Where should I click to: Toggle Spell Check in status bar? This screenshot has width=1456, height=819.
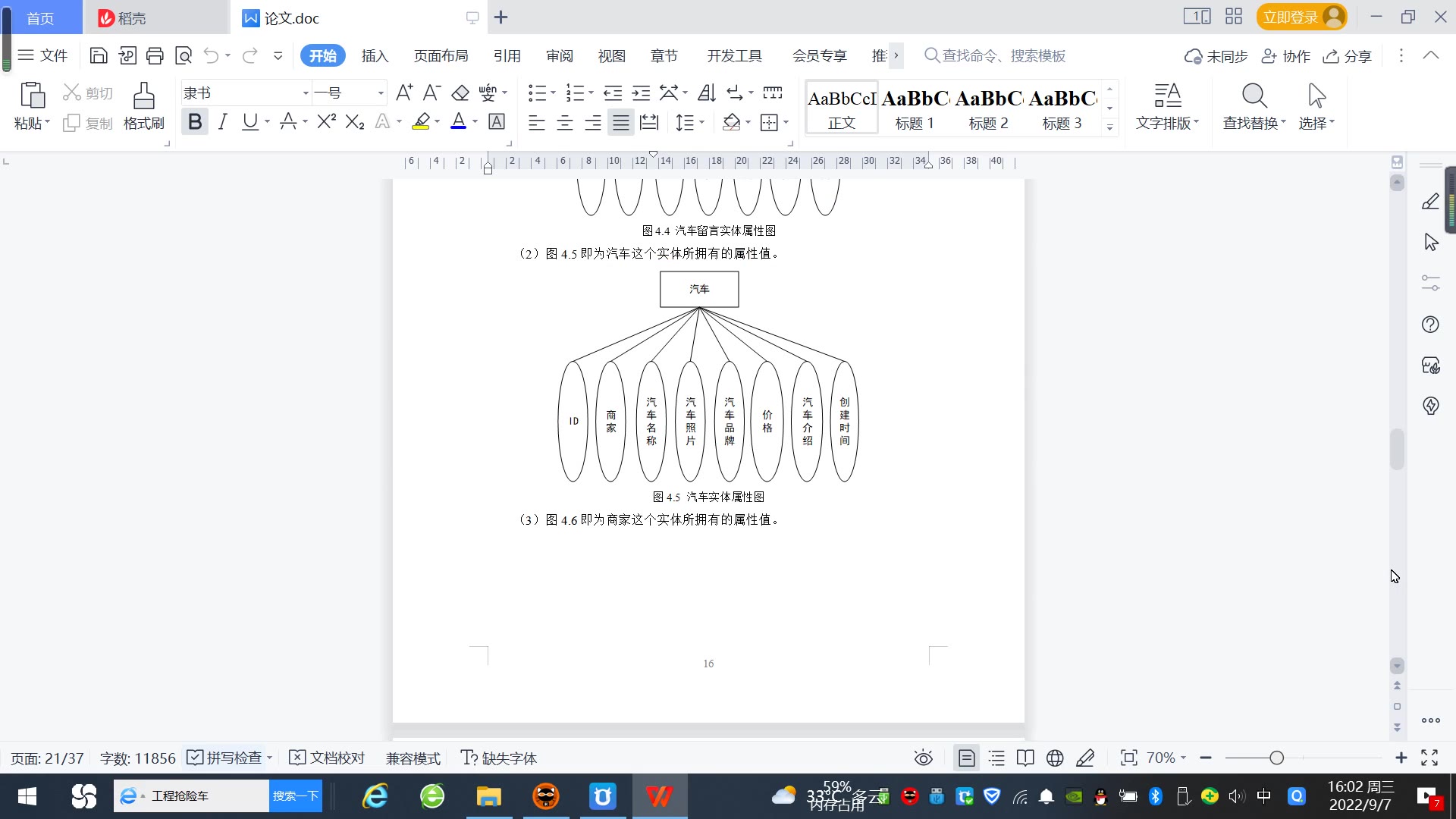point(226,758)
